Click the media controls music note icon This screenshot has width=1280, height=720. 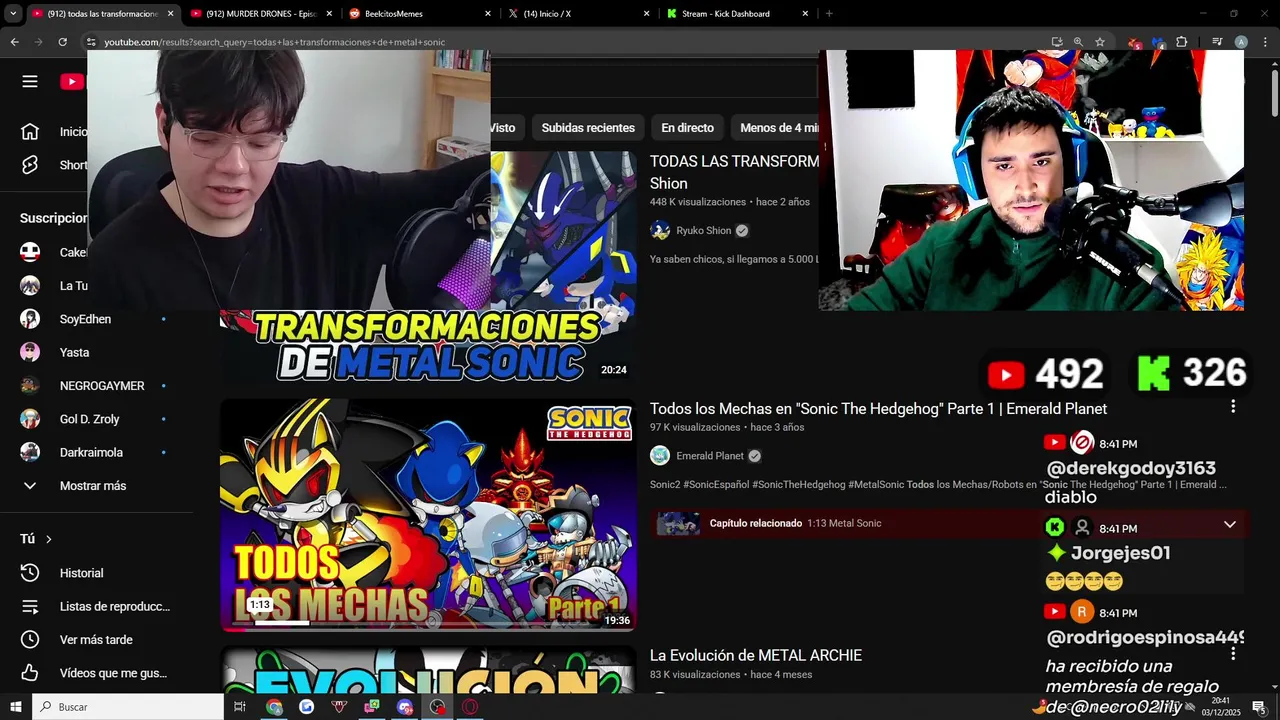(x=1217, y=42)
